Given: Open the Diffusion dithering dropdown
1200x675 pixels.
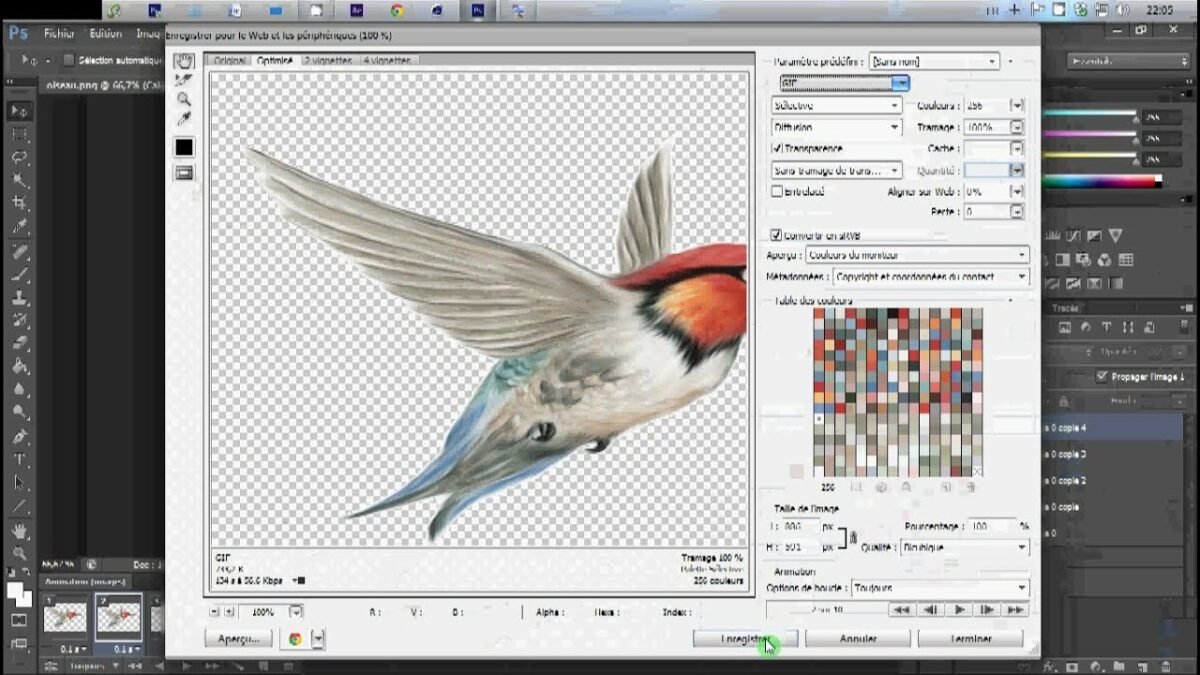Looking at the screenshot, I should (x=837, y=128).
